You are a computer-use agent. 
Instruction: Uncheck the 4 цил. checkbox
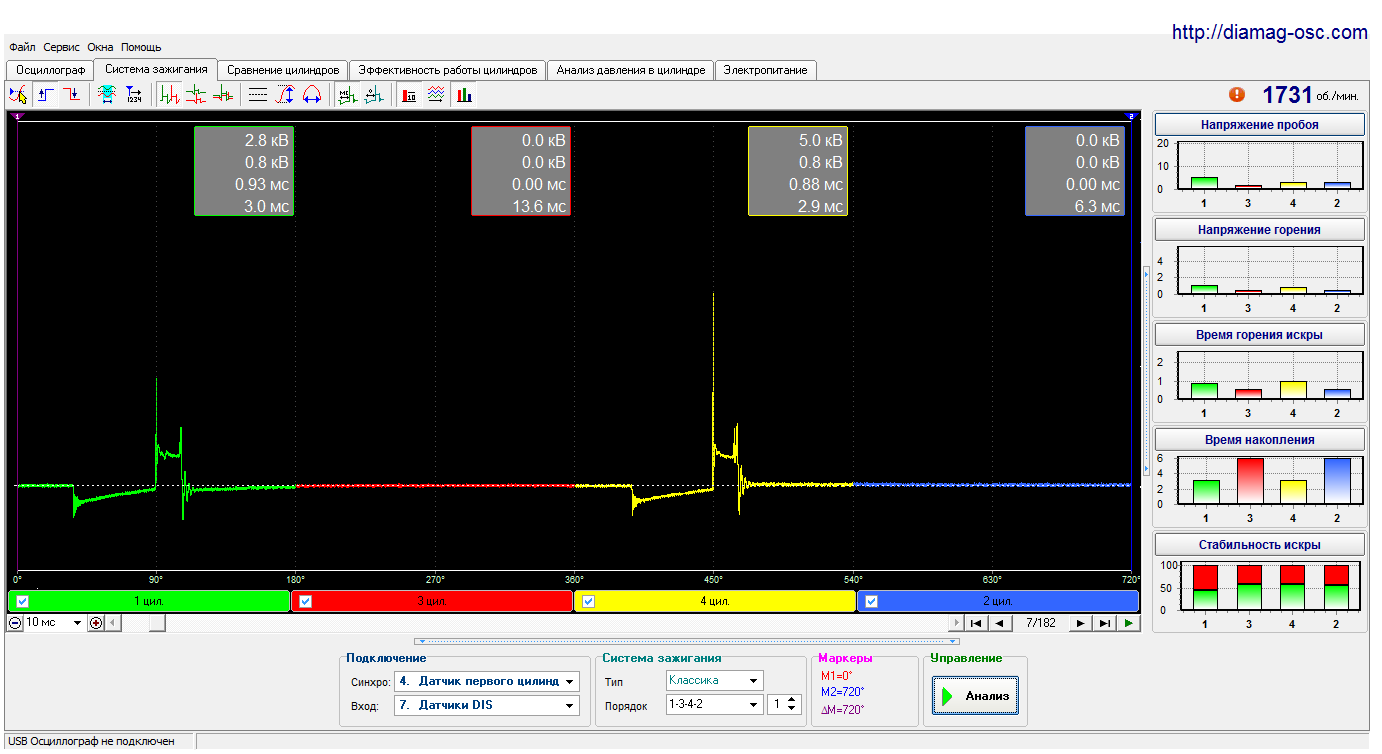click(x=589, y=601)
